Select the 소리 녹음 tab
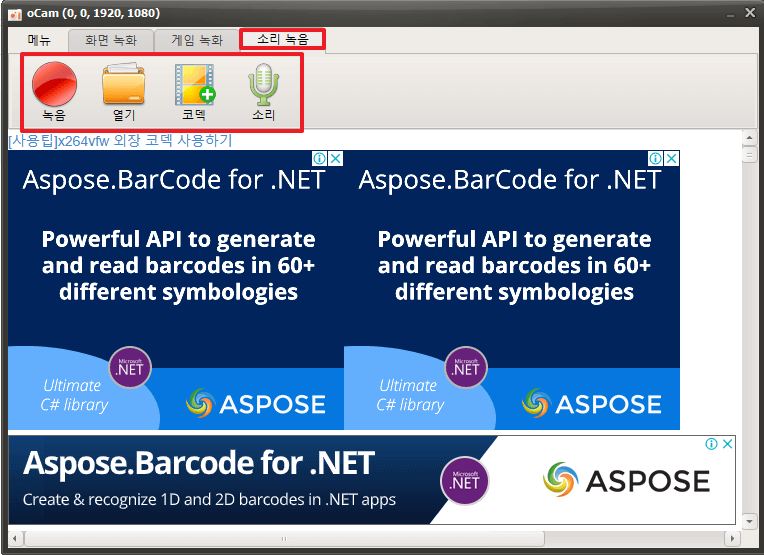Screen dimensions: 764x555 (283, 39)
